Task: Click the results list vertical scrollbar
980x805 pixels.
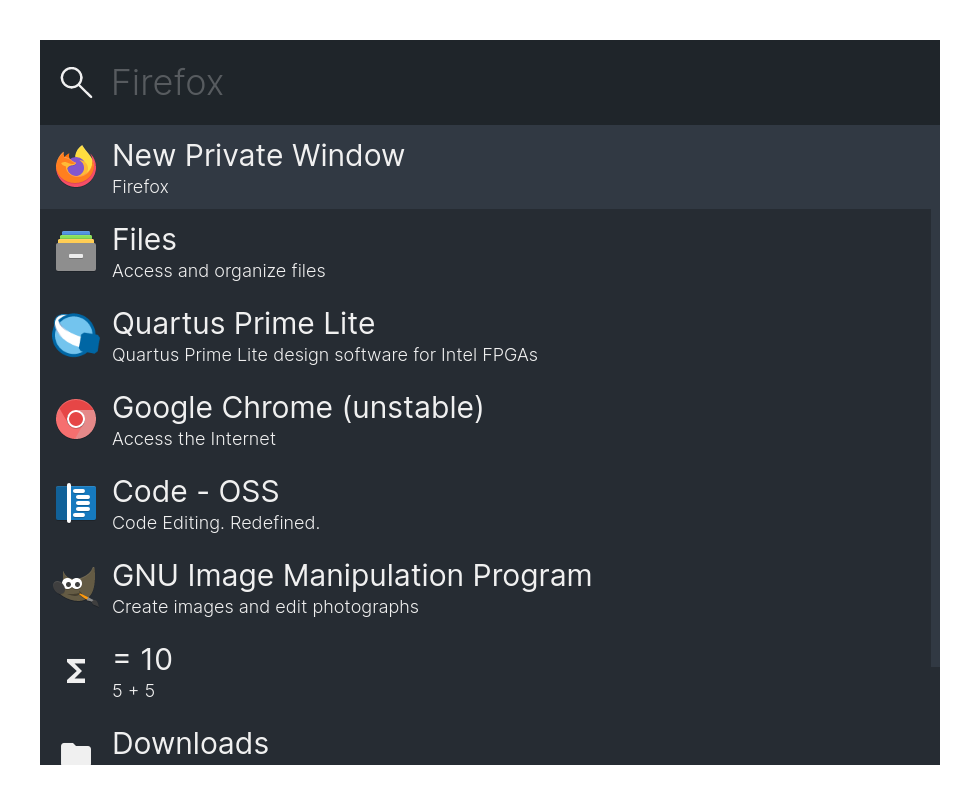Action: (x=935, y=438)
